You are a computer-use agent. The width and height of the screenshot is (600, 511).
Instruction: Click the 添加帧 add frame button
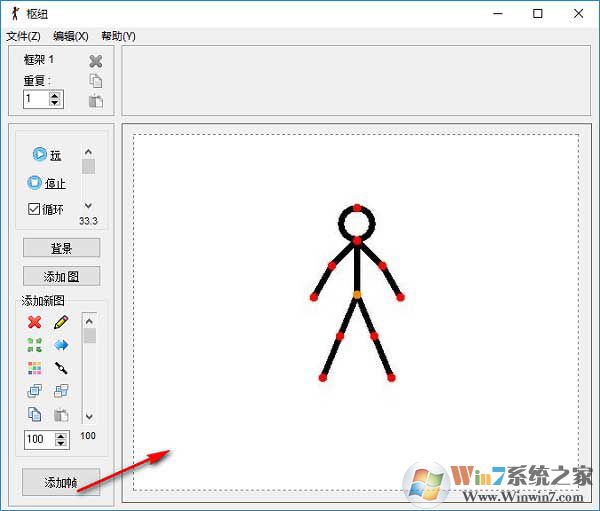tap(61, 482)
